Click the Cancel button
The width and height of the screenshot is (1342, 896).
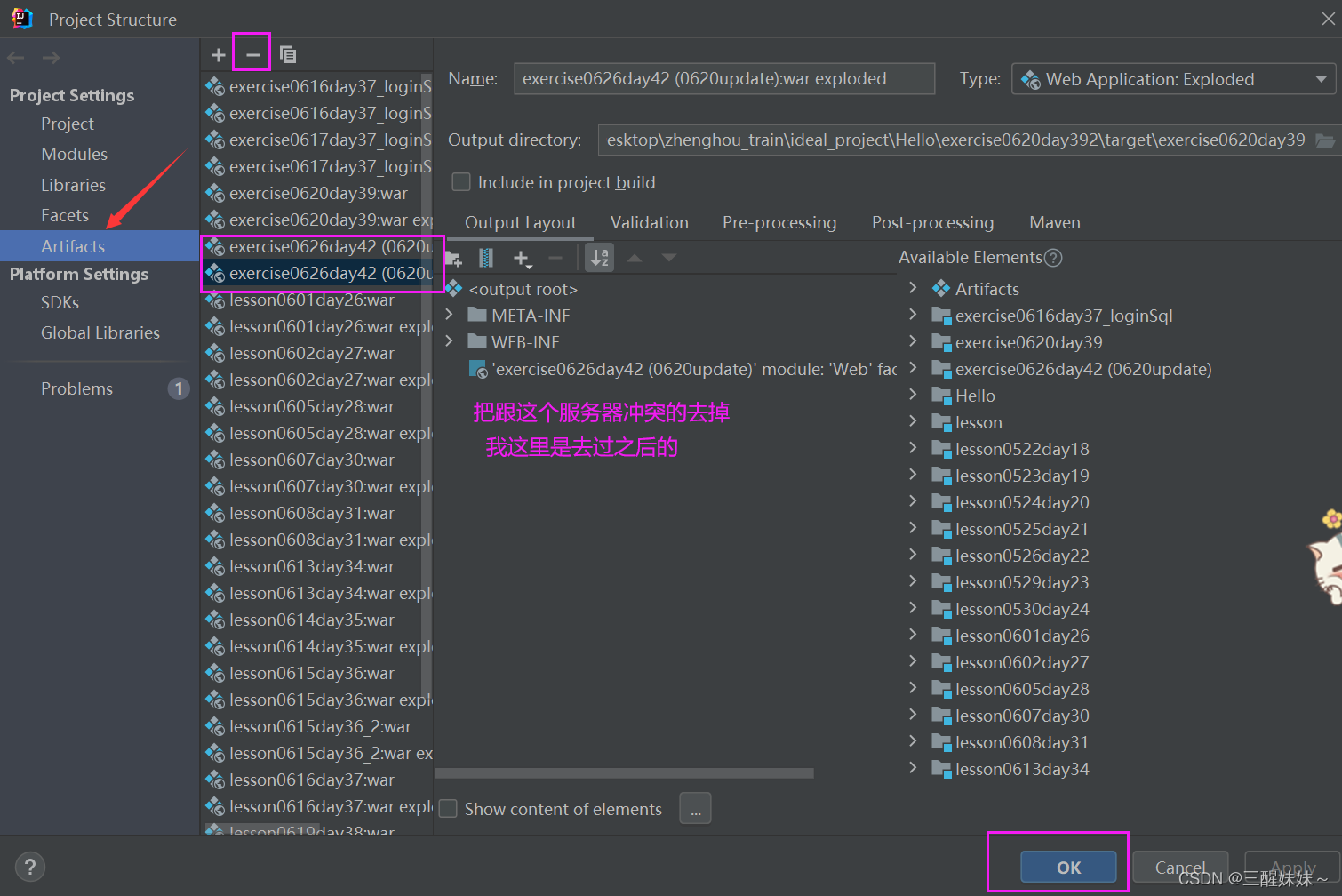pos(1180,868)
